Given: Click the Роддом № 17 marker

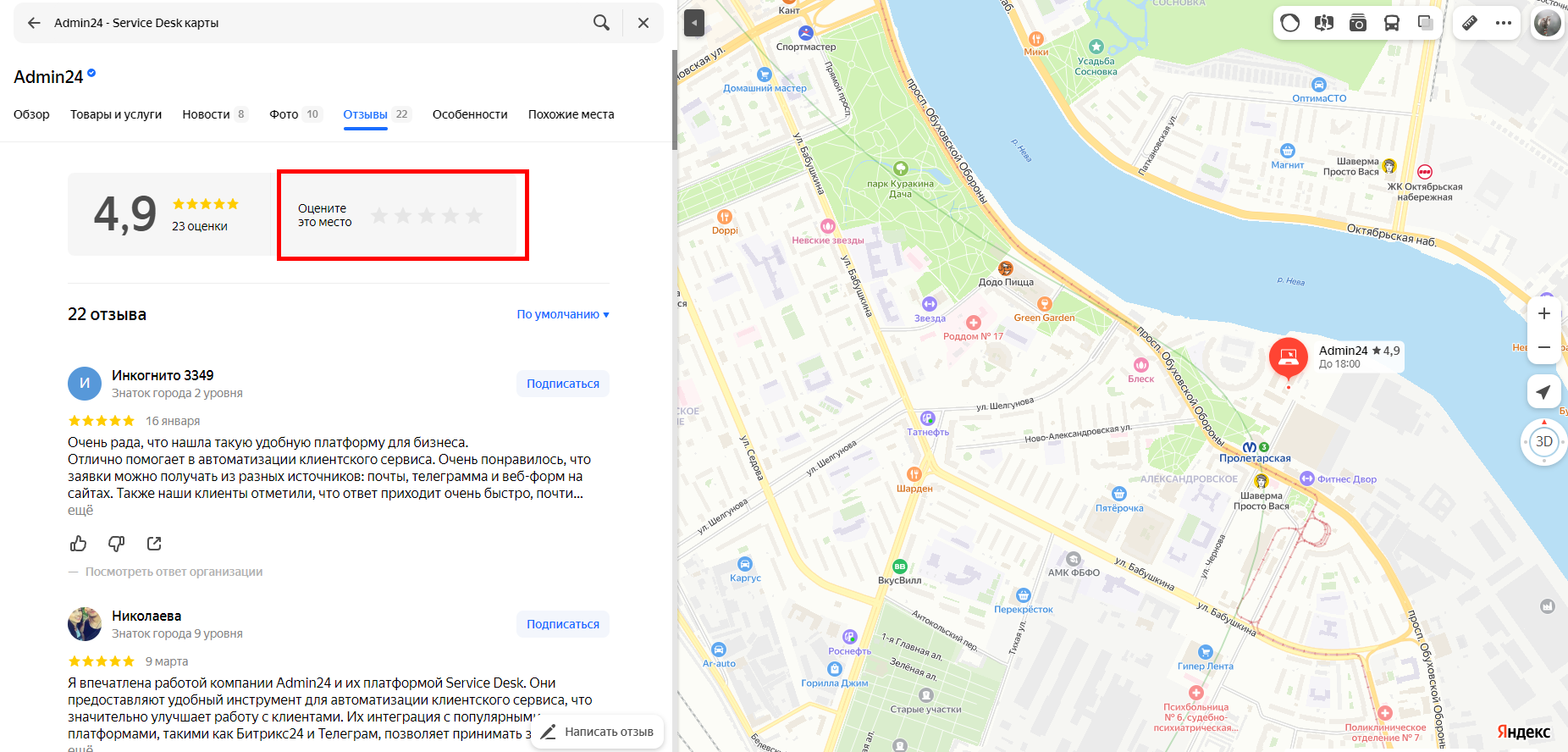Looking at the screenshot, I should coord(974,323).
